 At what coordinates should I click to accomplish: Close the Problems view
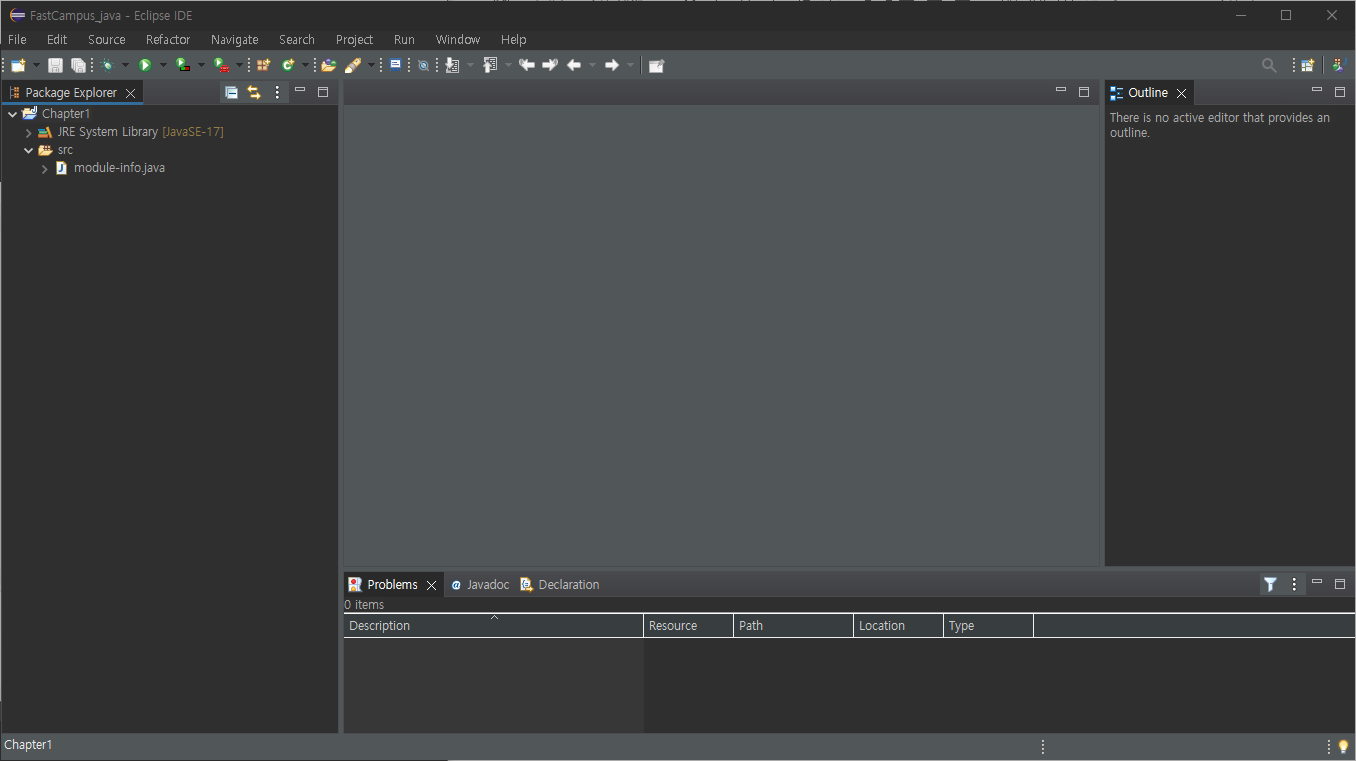tap(431, 585)
